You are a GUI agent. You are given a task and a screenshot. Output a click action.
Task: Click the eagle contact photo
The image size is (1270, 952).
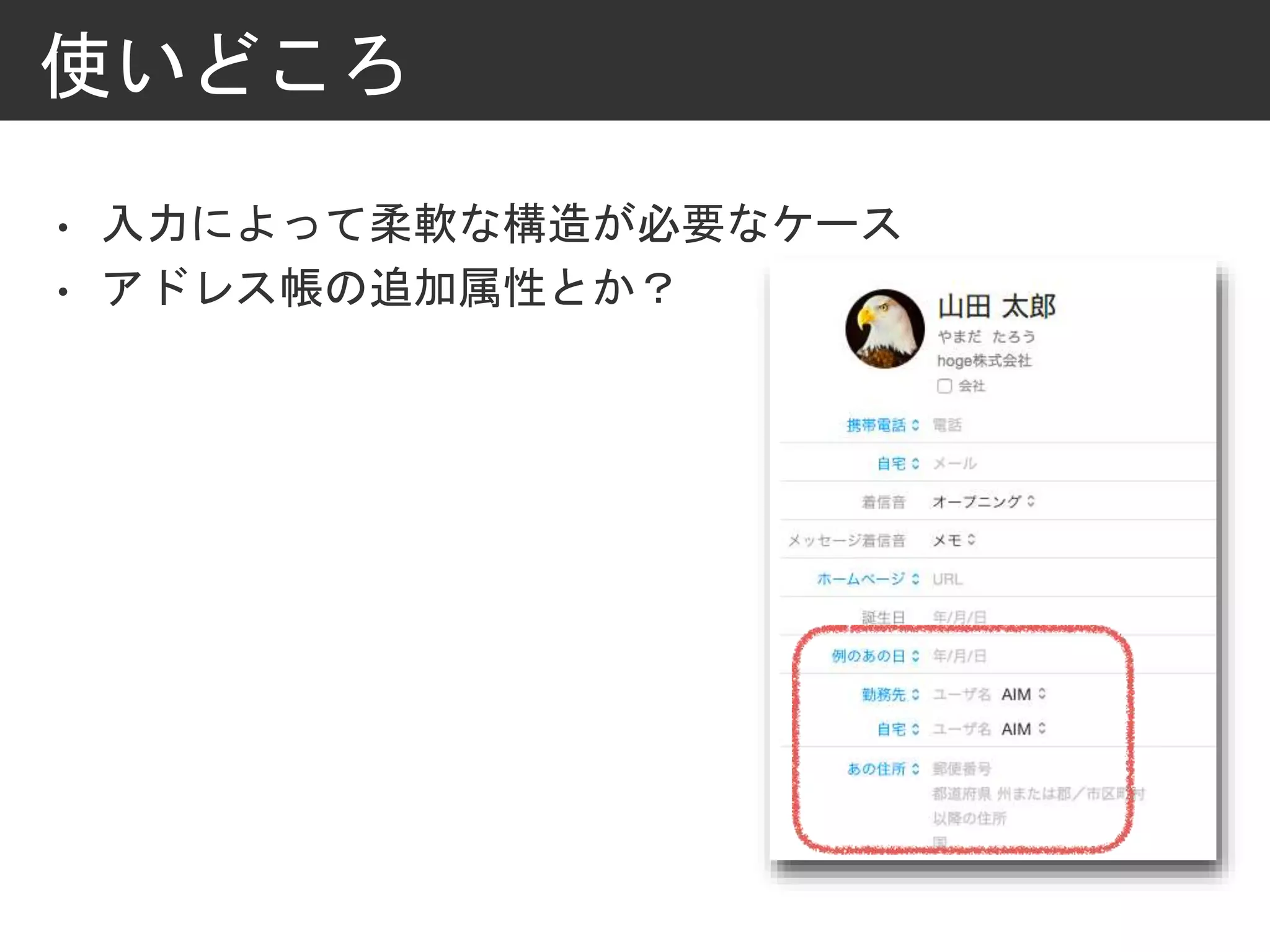(885, 329)
